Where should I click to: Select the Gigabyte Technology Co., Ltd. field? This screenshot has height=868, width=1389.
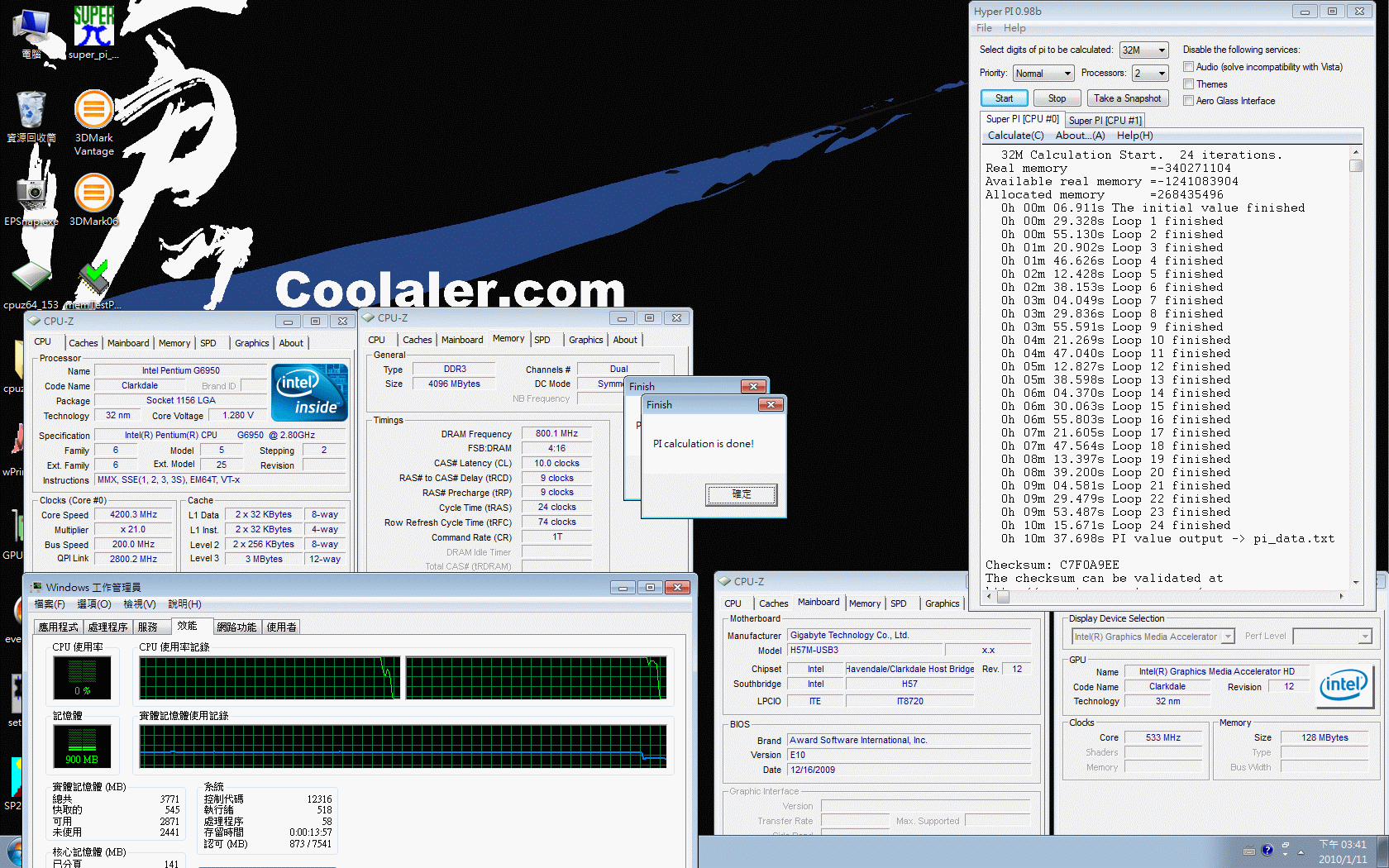point(909,635)
